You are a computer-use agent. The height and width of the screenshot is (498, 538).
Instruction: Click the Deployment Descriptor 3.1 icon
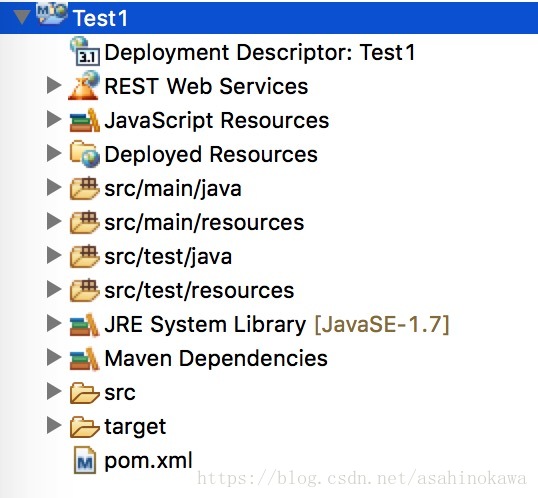tap(85, 51)
